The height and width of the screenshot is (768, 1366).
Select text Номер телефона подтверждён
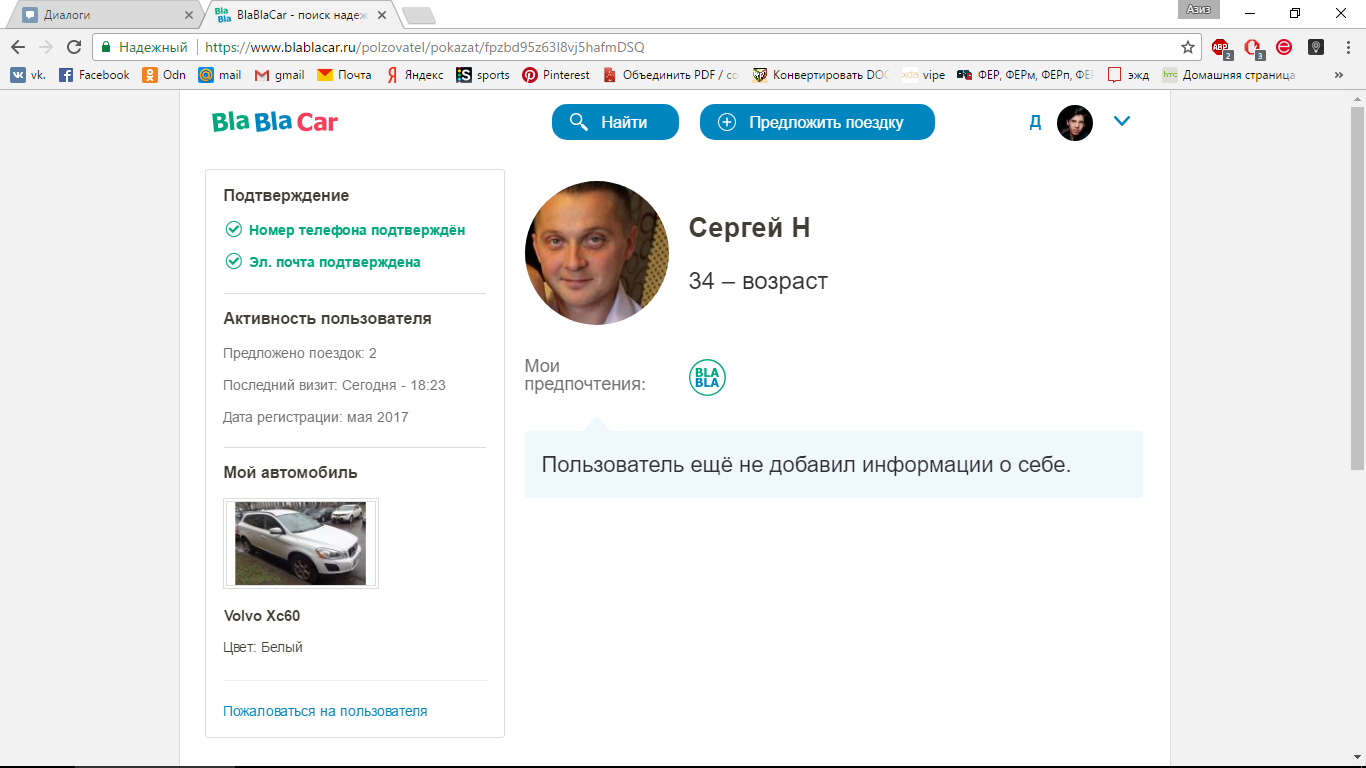357,230
